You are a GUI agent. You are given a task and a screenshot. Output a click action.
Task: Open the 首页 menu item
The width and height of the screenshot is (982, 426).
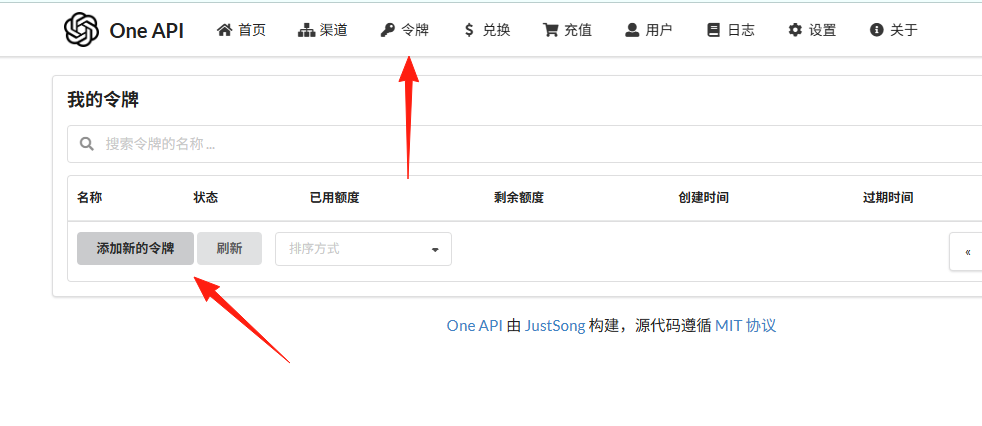coord(241,29)
